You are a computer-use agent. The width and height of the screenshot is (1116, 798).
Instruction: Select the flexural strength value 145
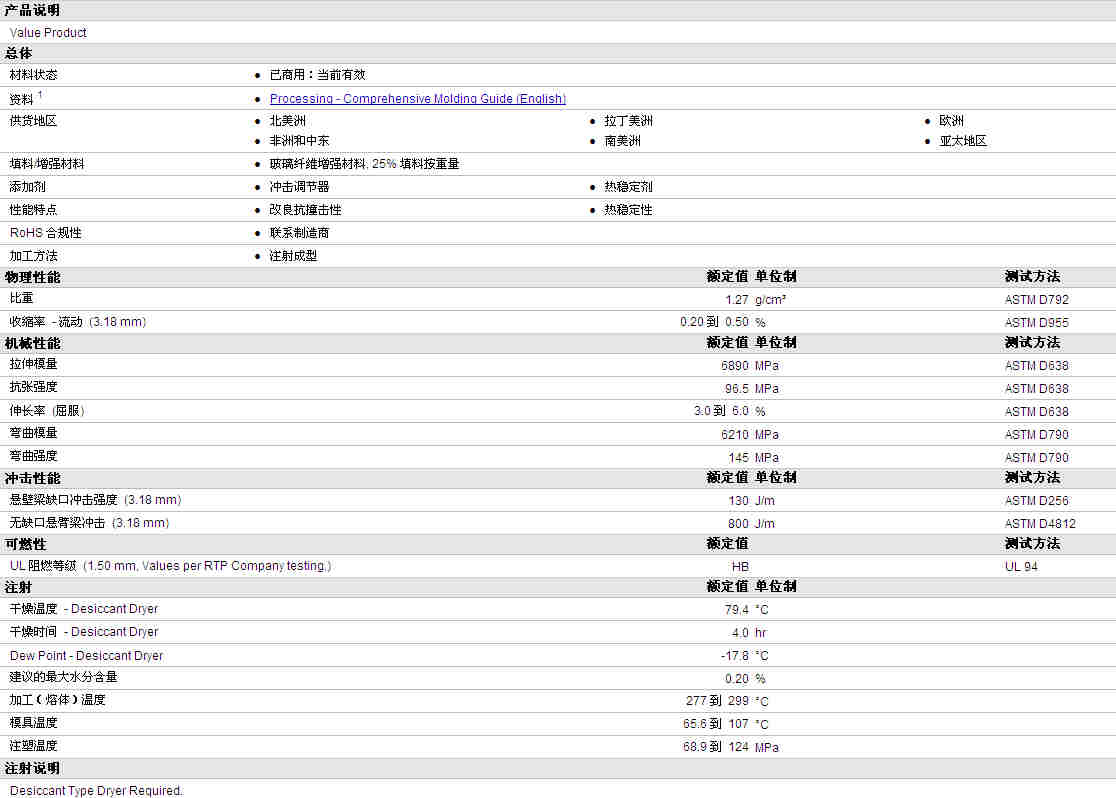pyautogui.click(x=739, y=457)
